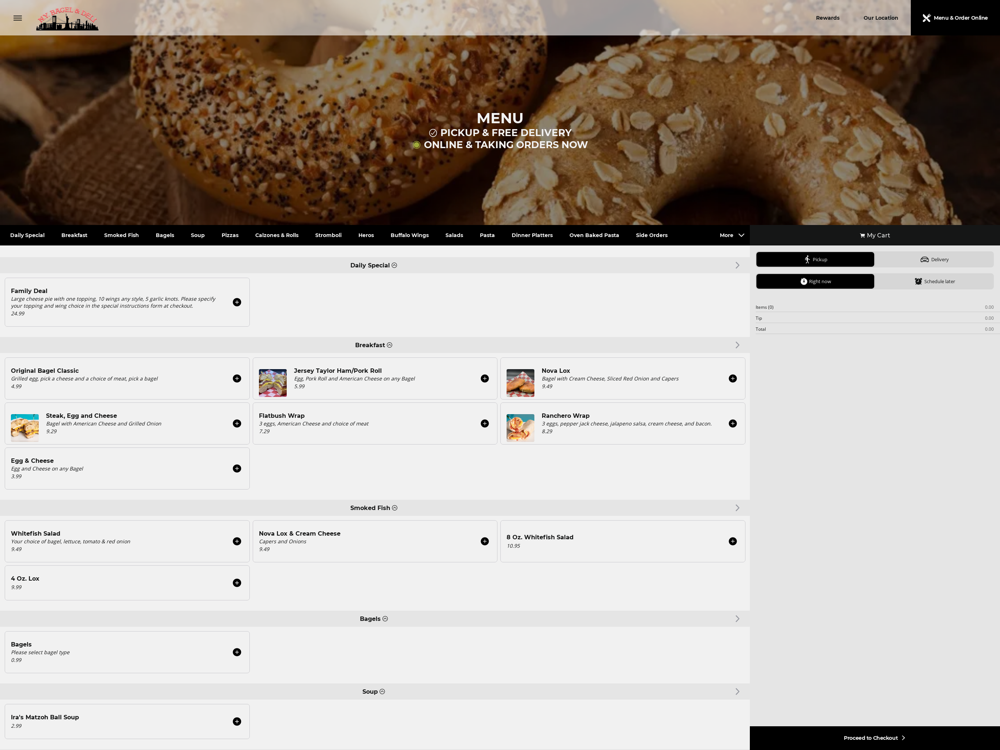Jump to Soup category tab
The width and height of the screenshot is (1000, 750).
(x=198, y=235)
